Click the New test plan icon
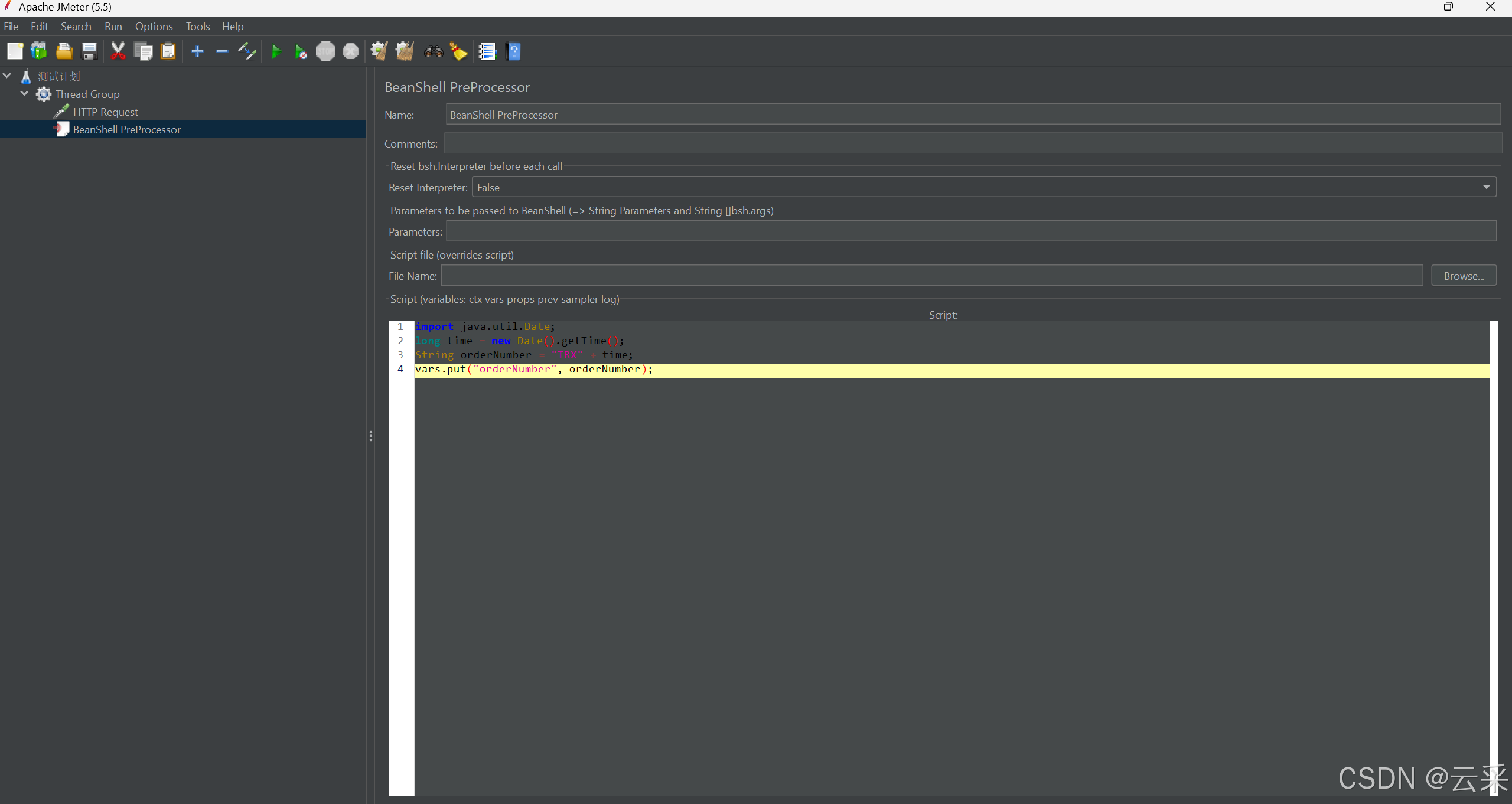1512x804 pixels. pos(15,51)
